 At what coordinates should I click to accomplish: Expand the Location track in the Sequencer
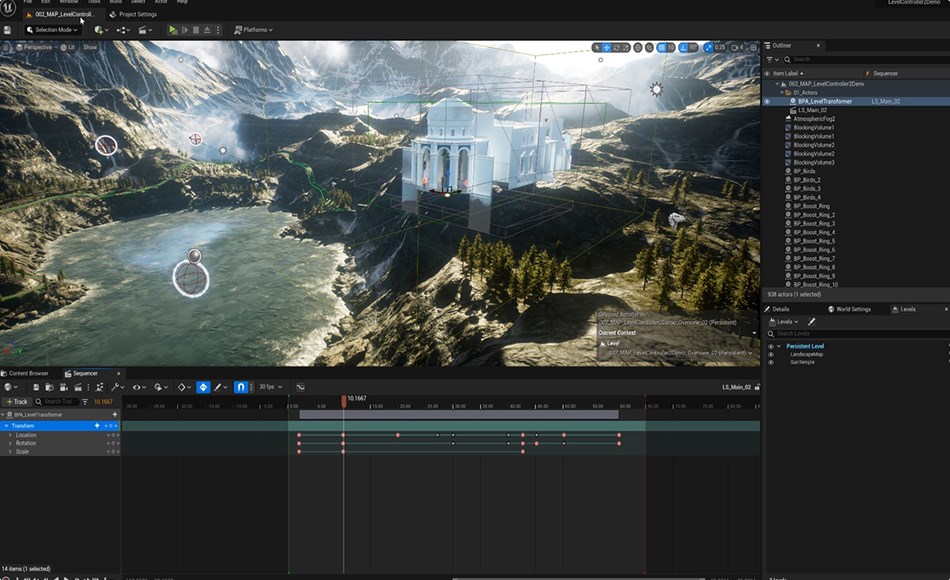[x=10, y=436]
